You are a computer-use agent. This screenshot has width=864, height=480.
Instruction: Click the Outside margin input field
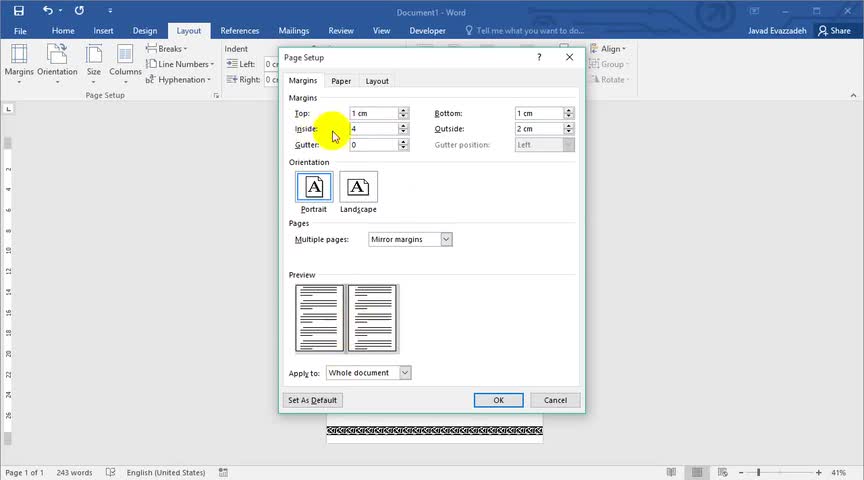coord(539,128)
